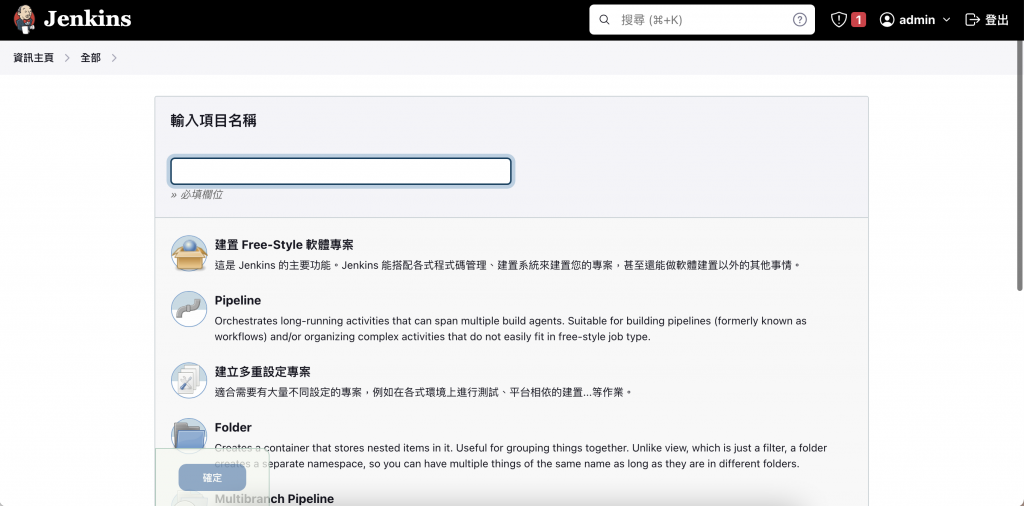Click Free-Style description mentioning Jenkins 的主要功能

click(507, 265)
